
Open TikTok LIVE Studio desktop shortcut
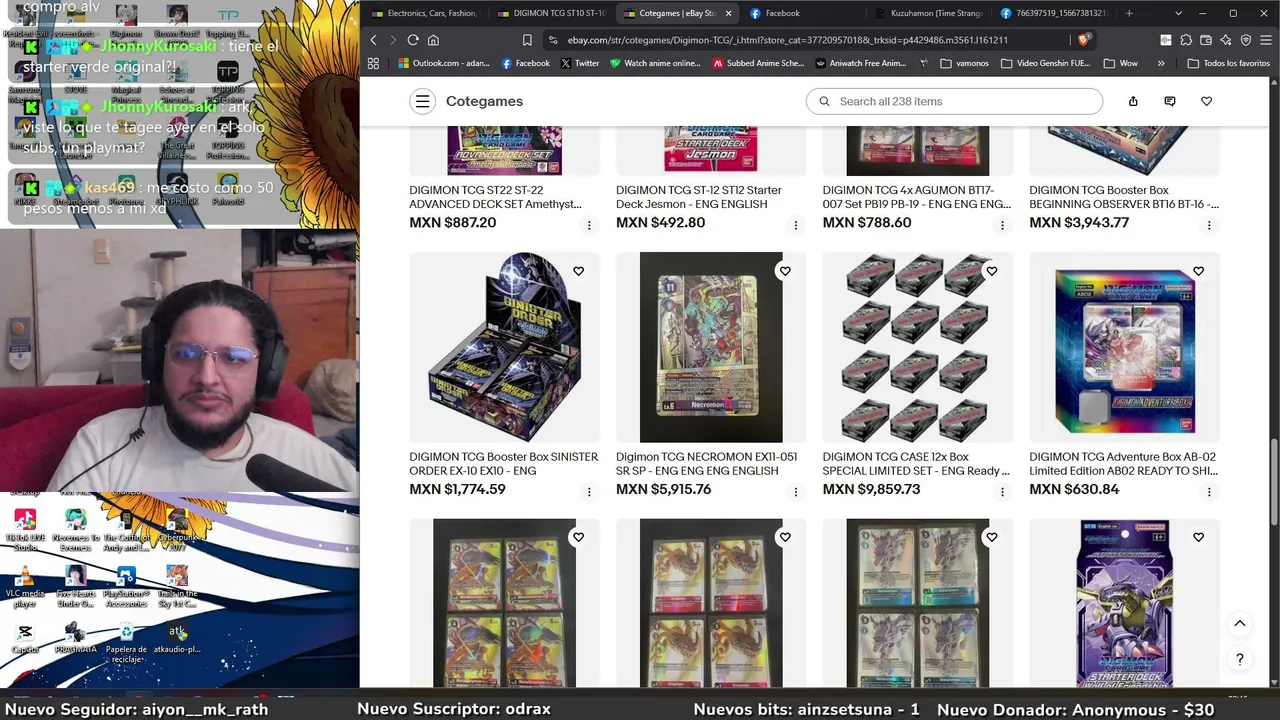point(25,528)
